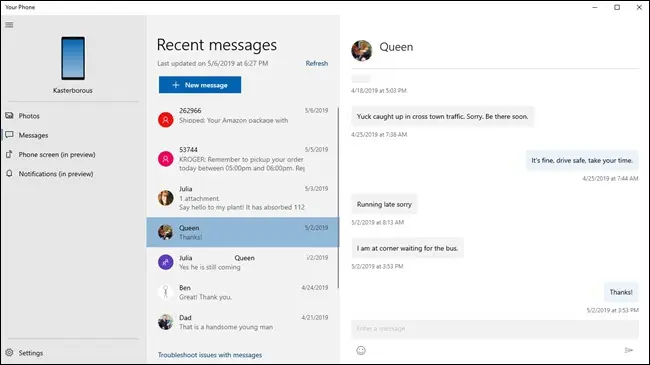Click the Kasterborous phone device image
Viewport: 650px width, 365px height.
pyautogui.click(x=73, y=58)
